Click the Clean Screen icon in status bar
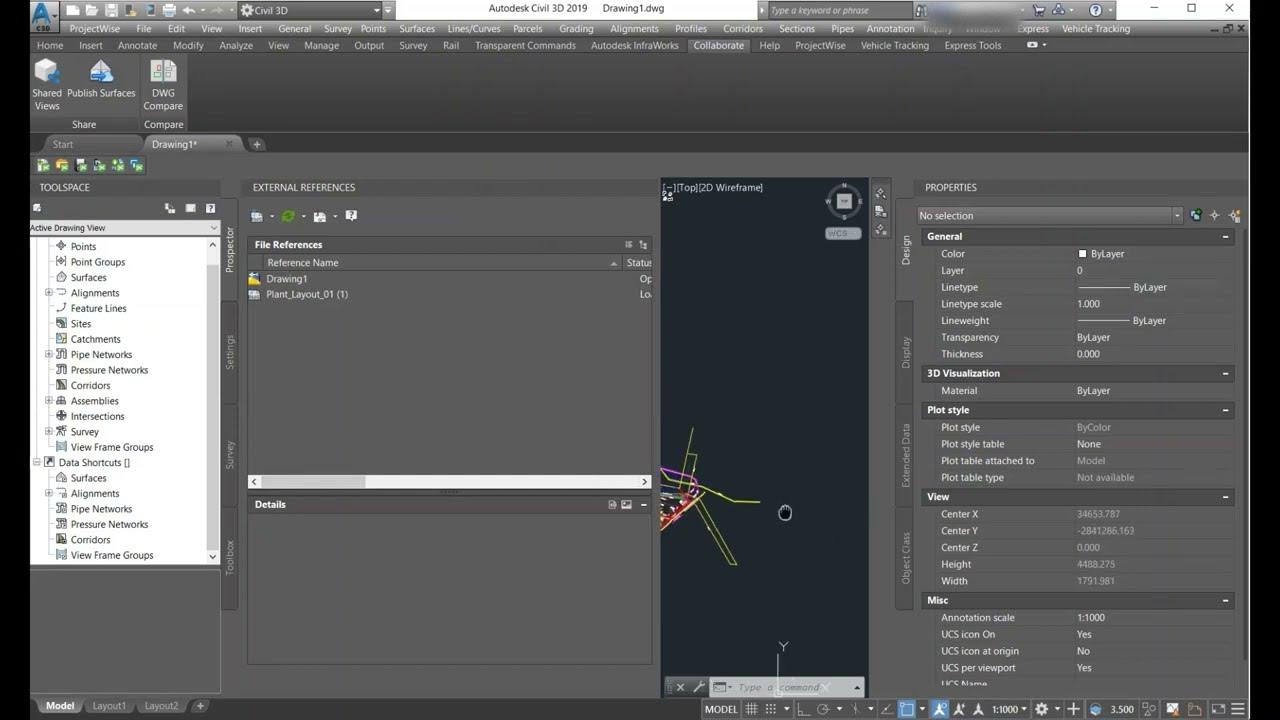 [1218, 709]
